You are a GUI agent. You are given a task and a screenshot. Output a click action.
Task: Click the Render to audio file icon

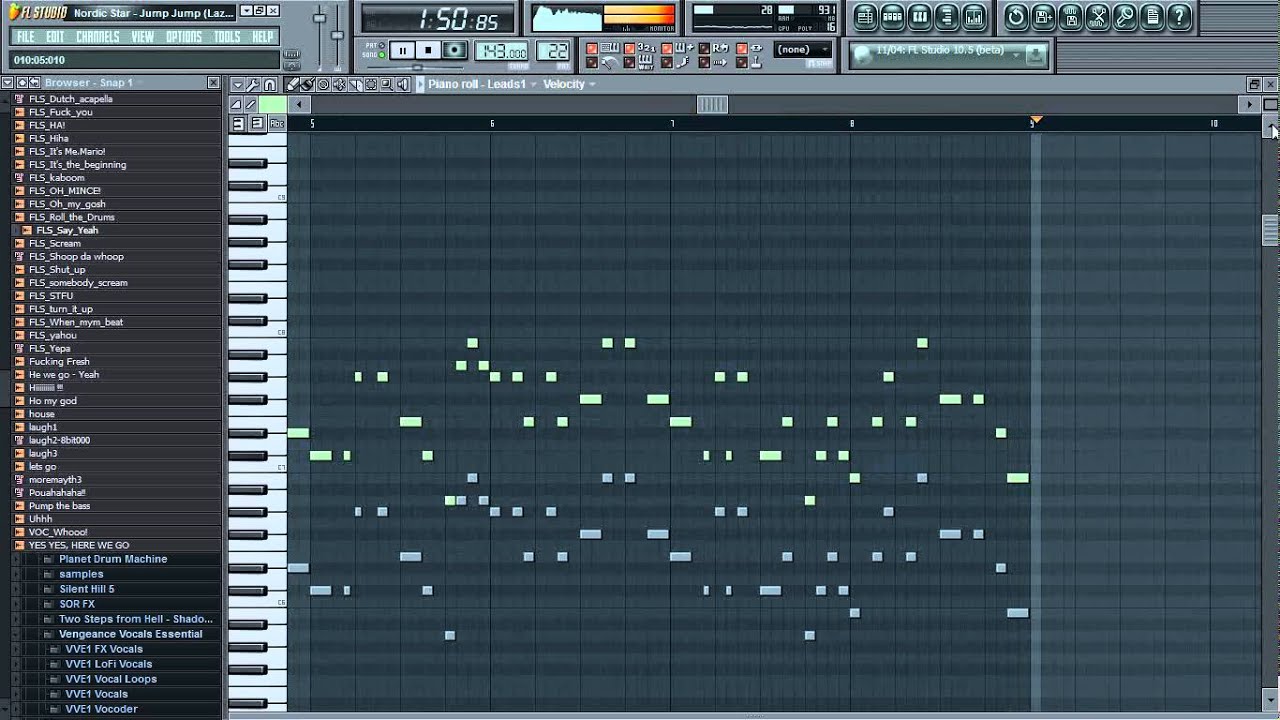1070,16
